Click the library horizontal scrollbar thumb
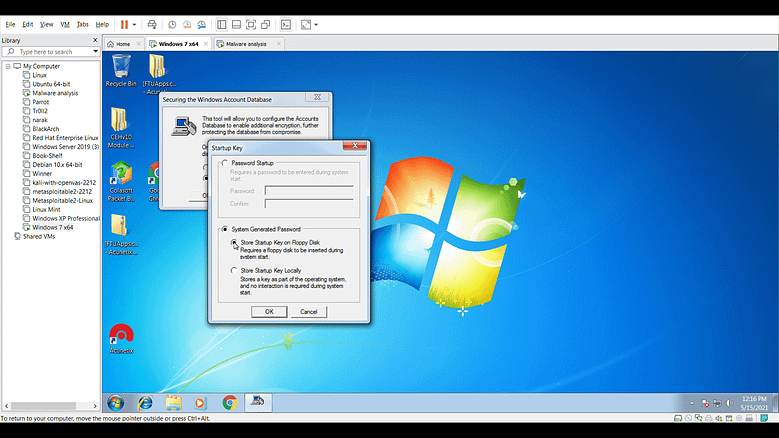The width and height of the screenshot is (779, 438). (44, 406)
